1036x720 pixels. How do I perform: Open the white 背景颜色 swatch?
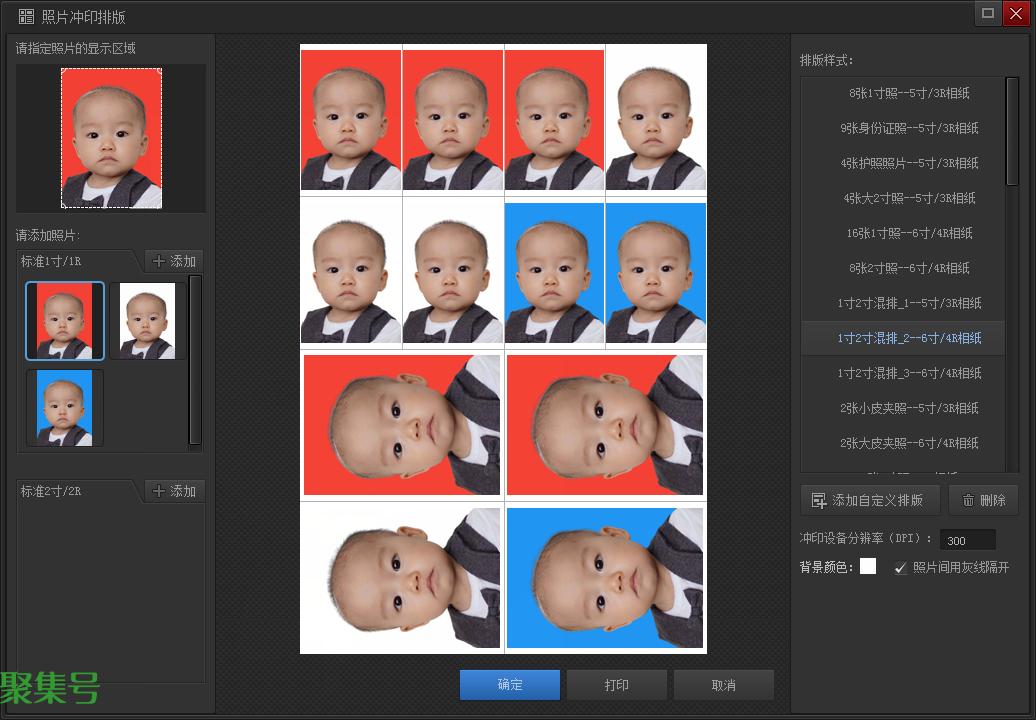coord(868,566)
